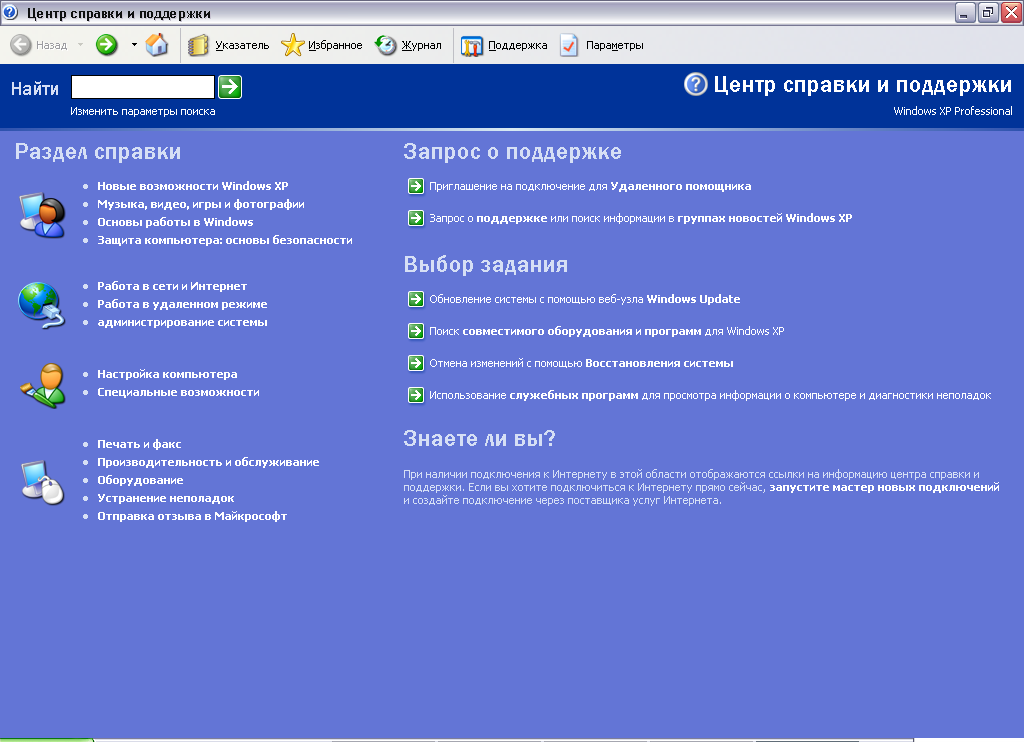The image size is (1024, 742).
Task: Click the globe network category icon
Action: click(41, 304)
